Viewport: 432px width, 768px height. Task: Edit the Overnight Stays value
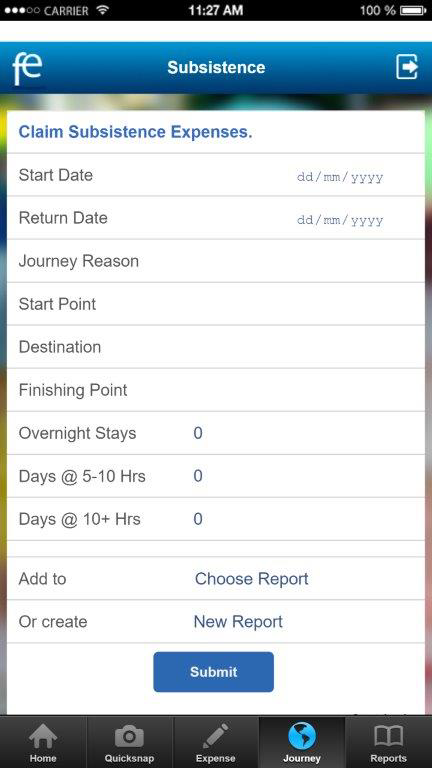(x=198, y=433)
